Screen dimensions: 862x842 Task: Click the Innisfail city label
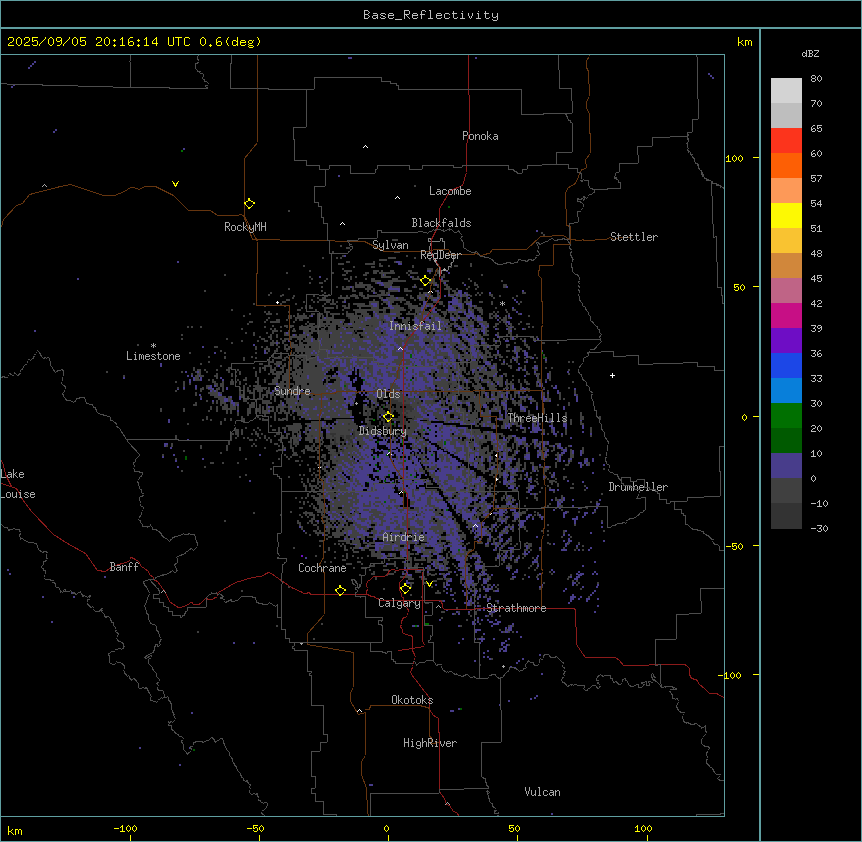tap(415, 326)
